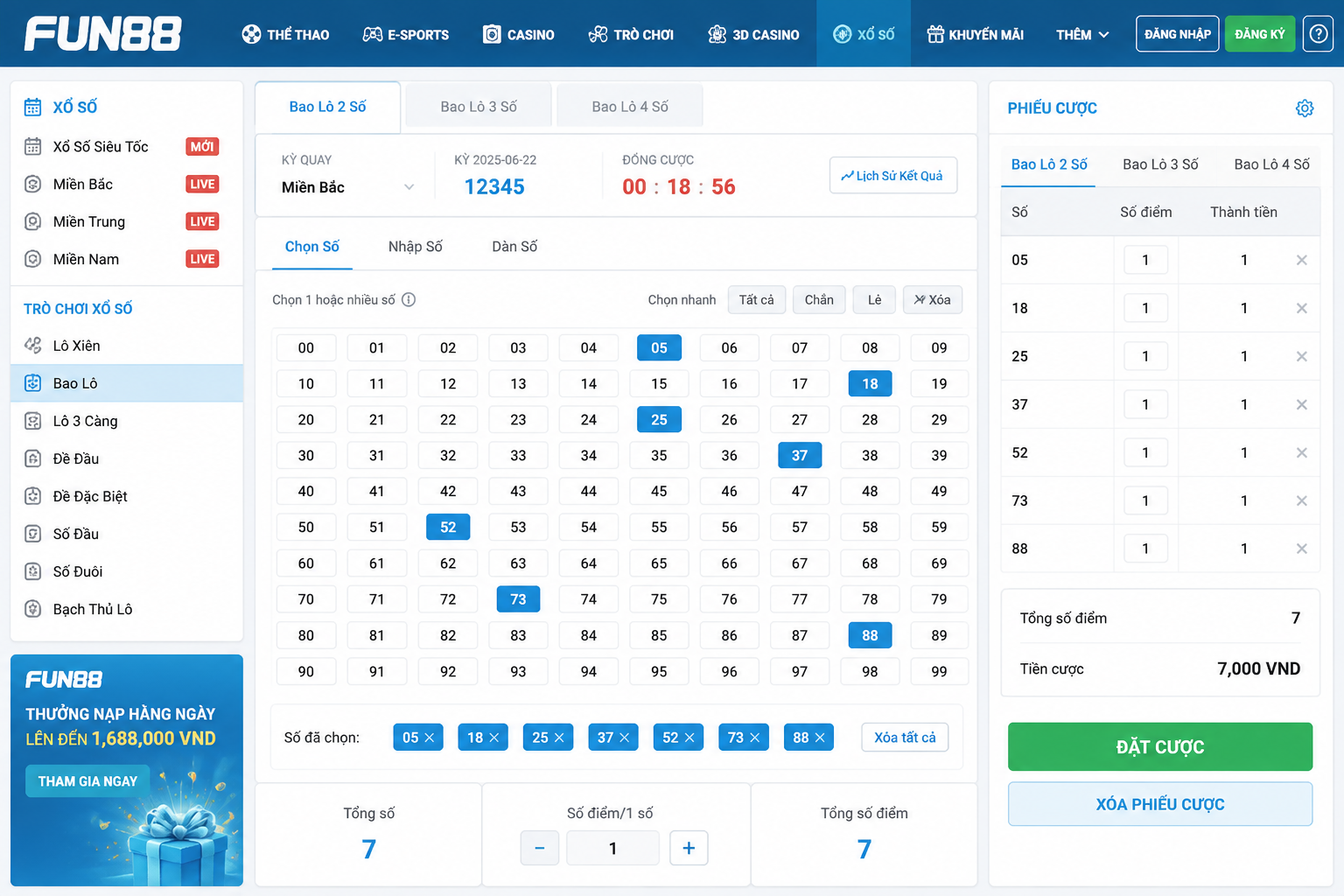Remove the 18 selected-number chip

coord(494,738)
